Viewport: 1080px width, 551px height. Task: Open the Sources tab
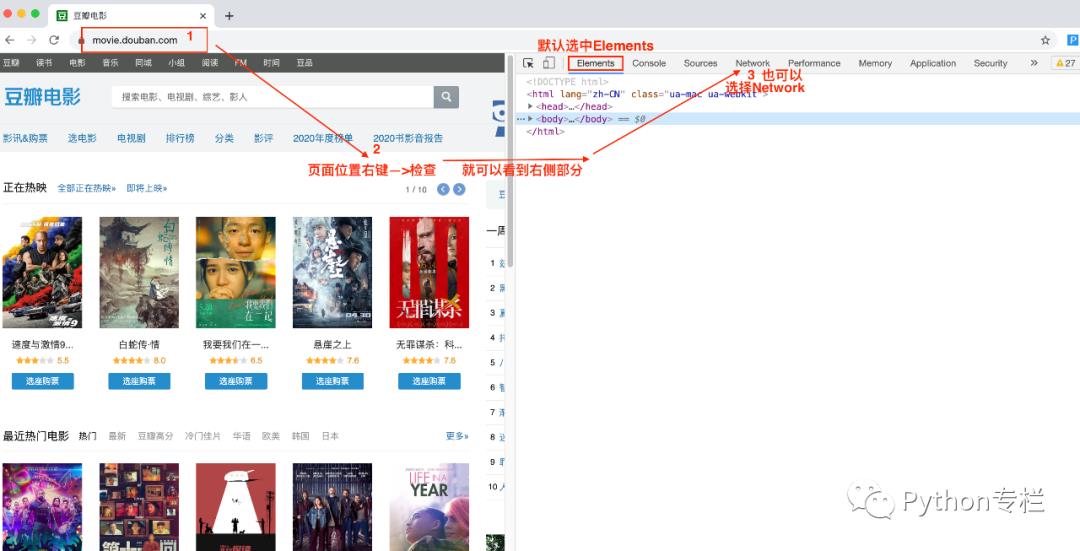click(700, 63)
